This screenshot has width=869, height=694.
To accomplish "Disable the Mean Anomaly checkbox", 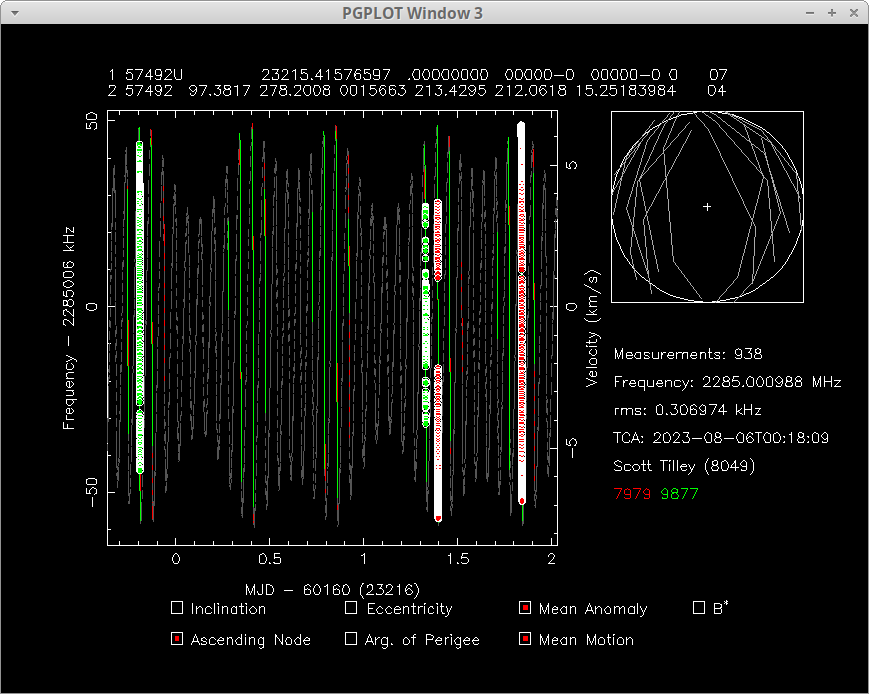I will click(x=525, y=608).
